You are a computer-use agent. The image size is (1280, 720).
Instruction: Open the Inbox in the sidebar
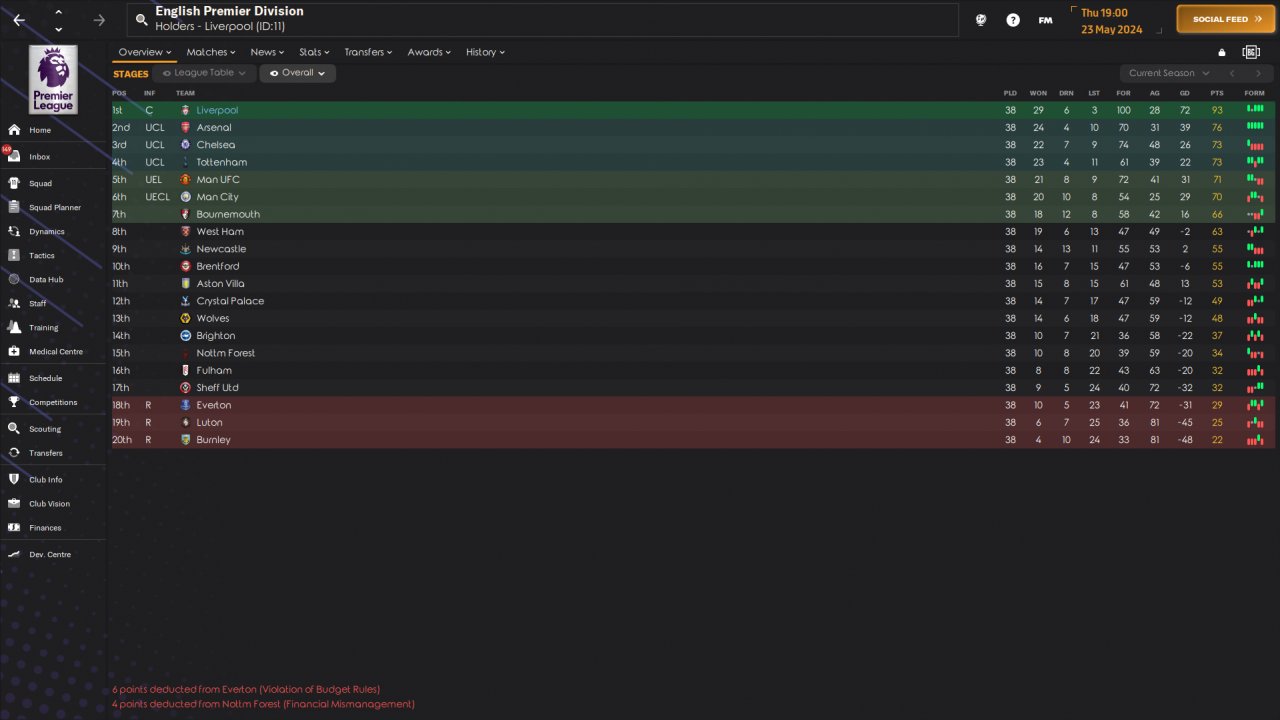[40, 157]
